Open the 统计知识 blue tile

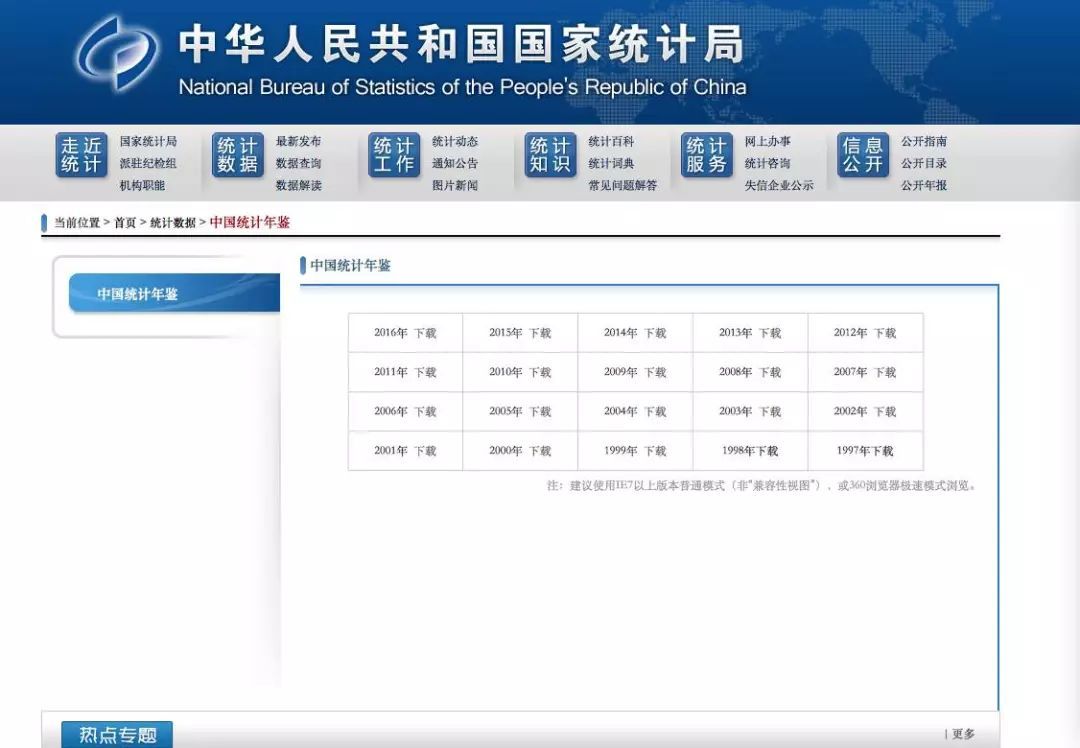click(x=550, y=155)
